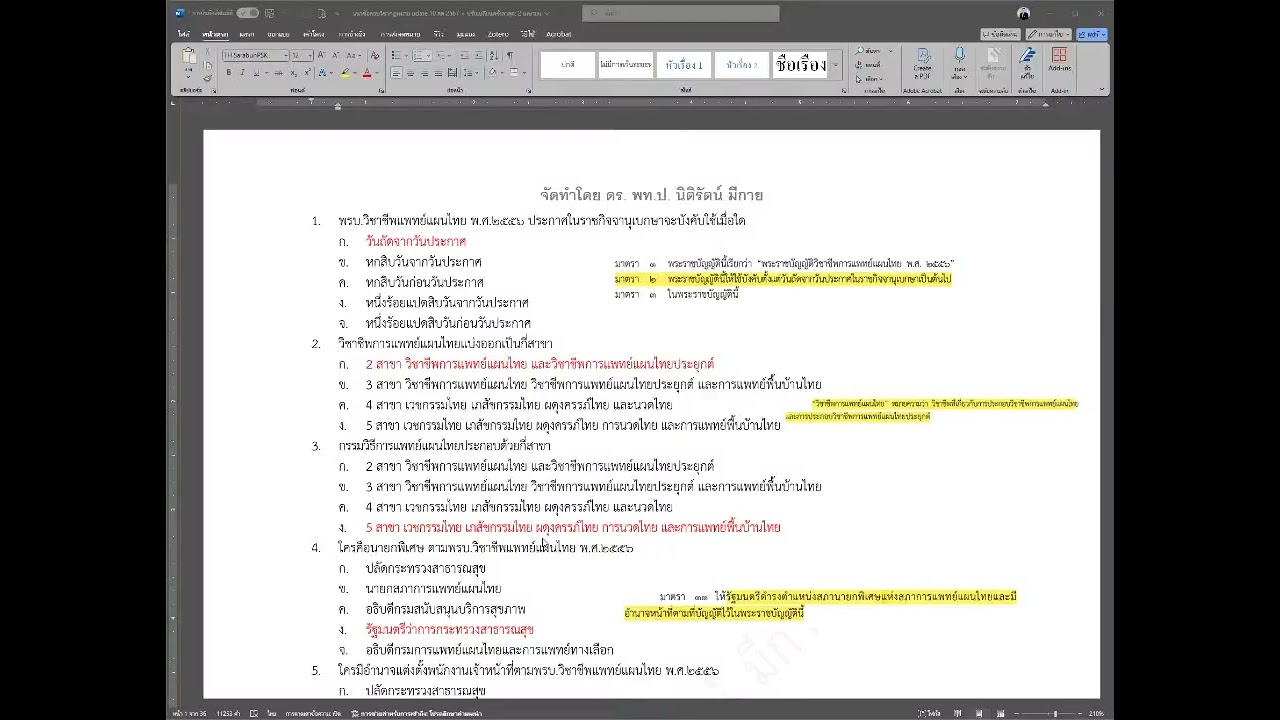
Task: Switch to the Insert ribbon tab
Action: click(x=246, y=34)
